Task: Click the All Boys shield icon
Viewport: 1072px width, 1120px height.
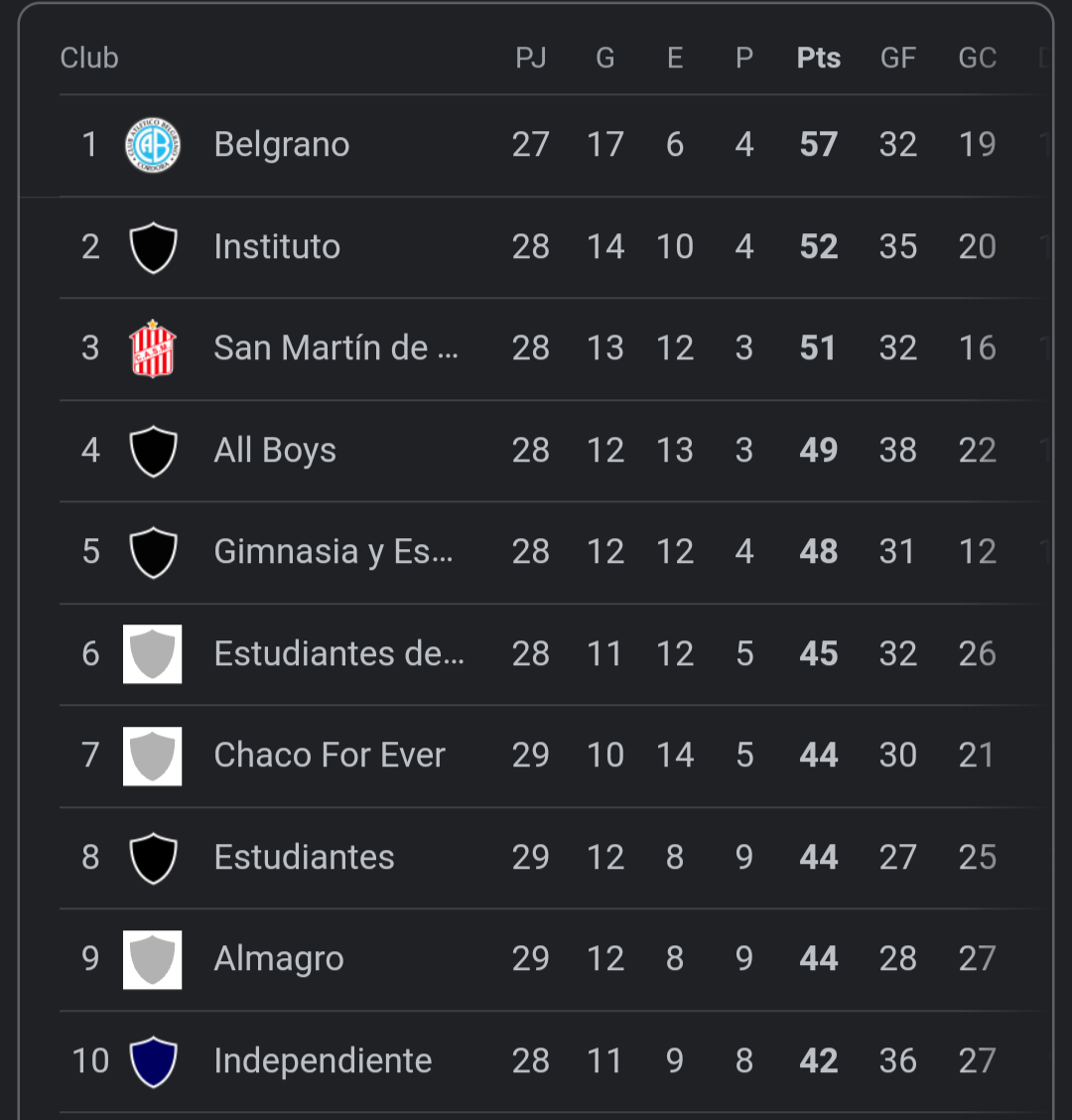Action: pyautogui.click(x=153, y=451)
